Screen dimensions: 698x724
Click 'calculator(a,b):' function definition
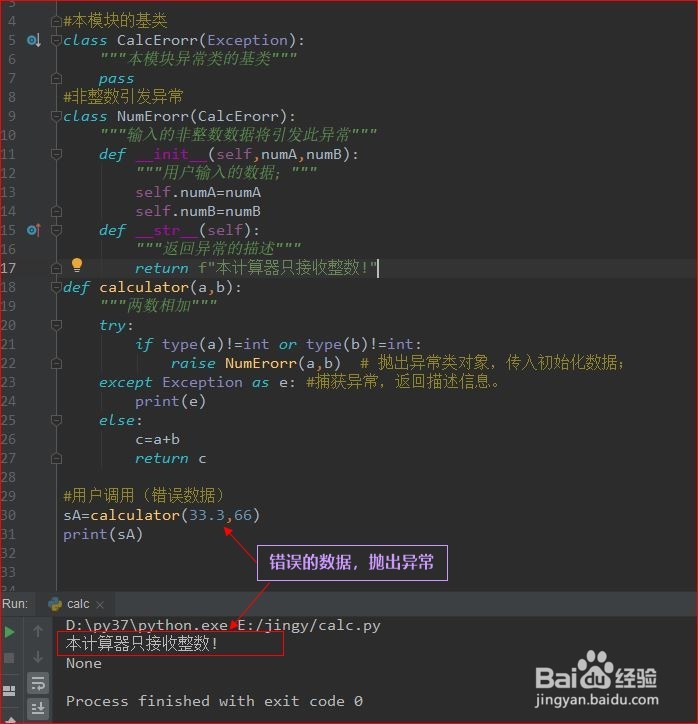170,288
